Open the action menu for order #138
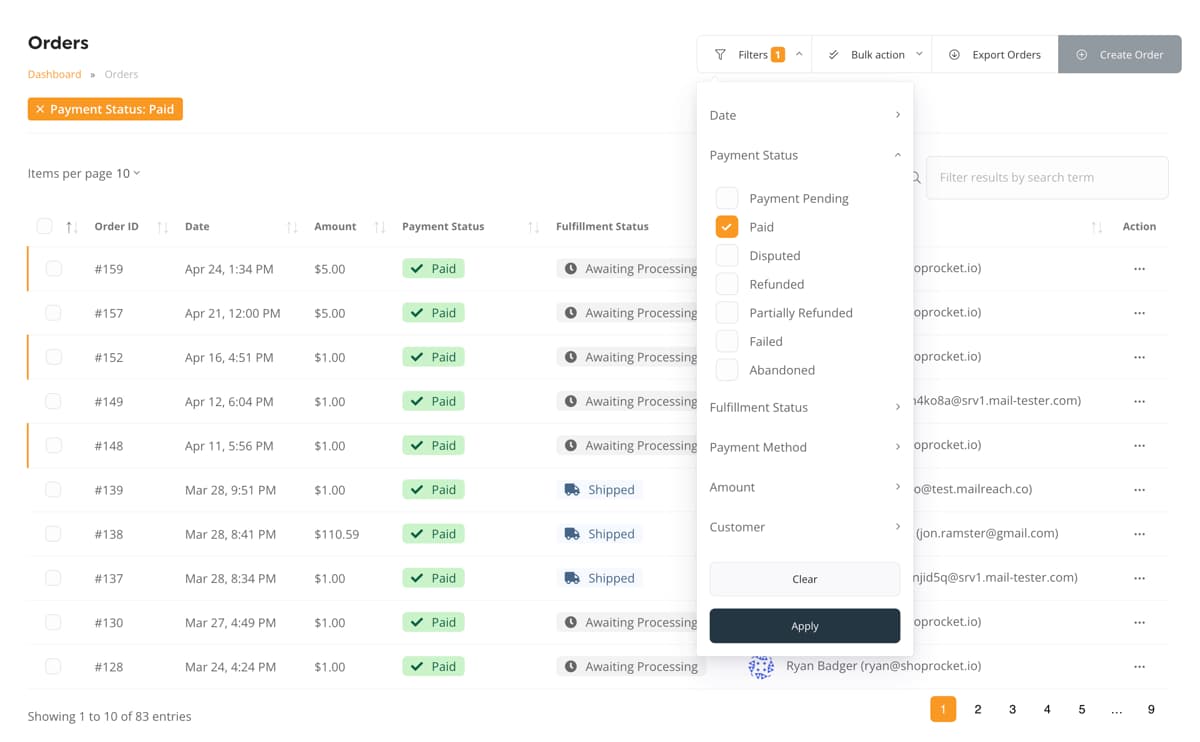 pos(1139,534)
